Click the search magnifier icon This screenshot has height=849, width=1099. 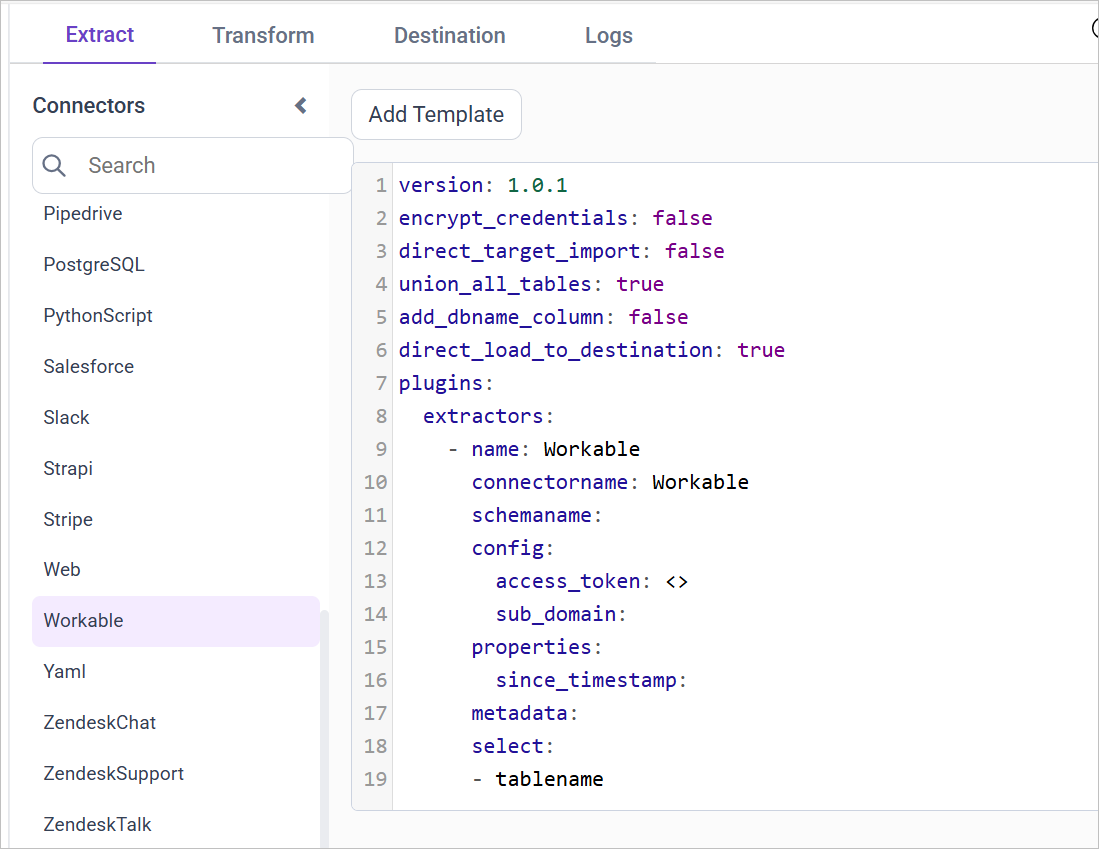[x=54, y=165]
